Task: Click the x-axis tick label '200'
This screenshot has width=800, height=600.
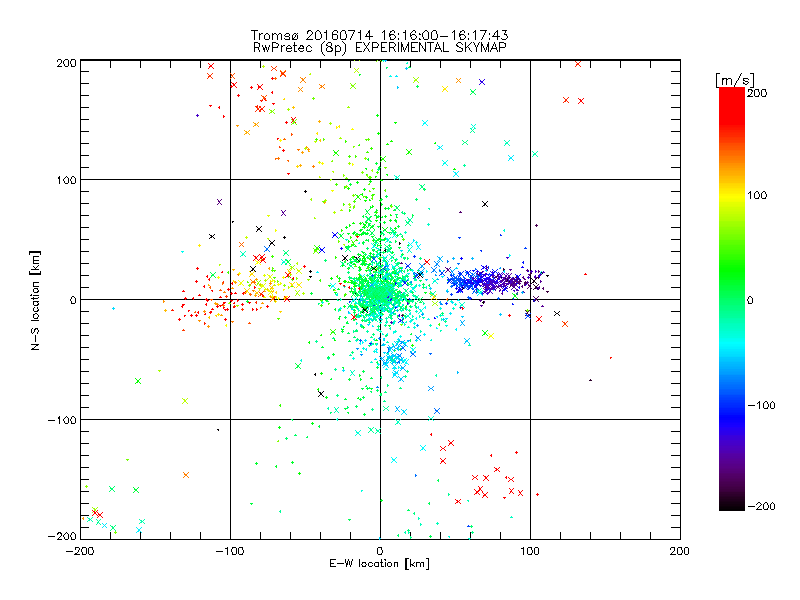Action: (x=680, y=551)
